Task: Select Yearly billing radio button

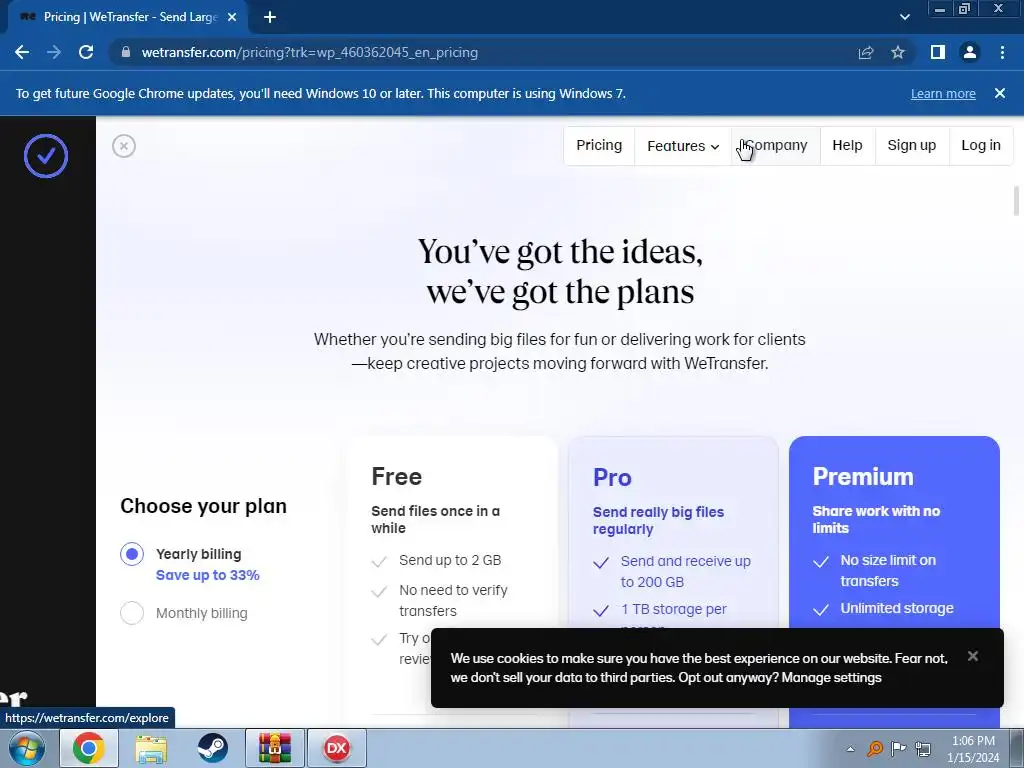Action: [x=132, y=554]
